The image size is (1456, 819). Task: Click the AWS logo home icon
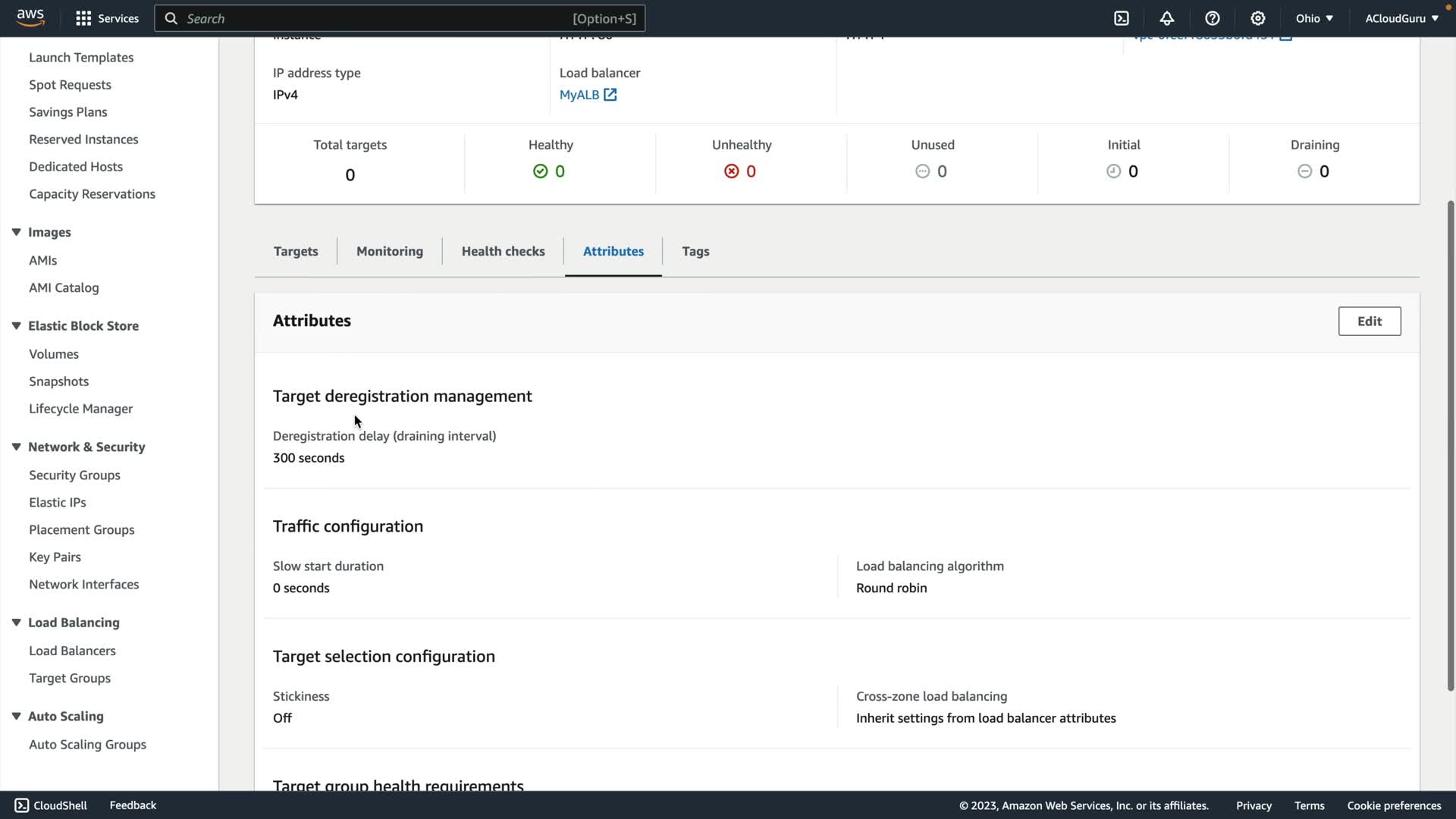30,17
